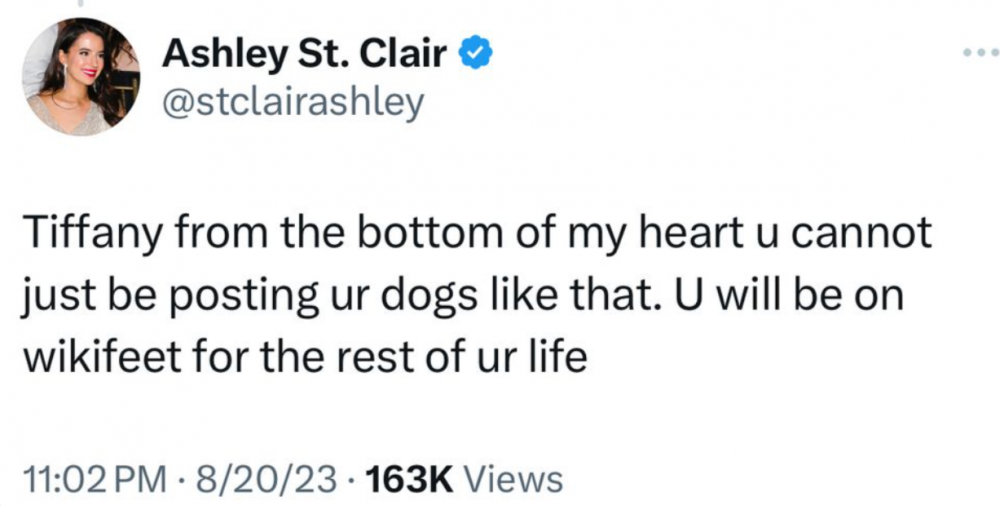Open Ashley St. Clair's profile picture
The height and width of the screenshot is (506, 1000).
[82, 77]
